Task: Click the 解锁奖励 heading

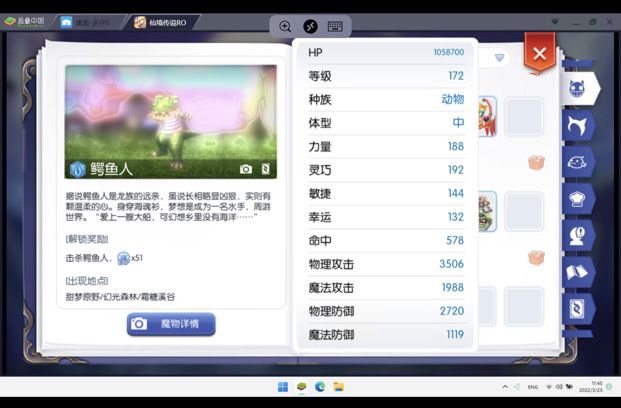Action: (87, 239)
